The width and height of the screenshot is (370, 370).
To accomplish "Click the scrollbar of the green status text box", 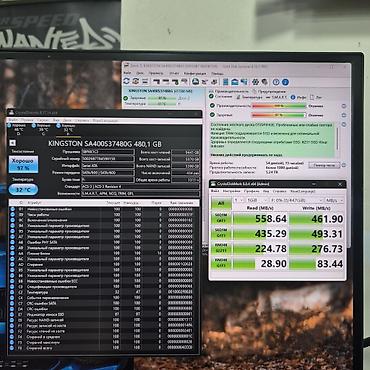I will pos(337,140).
